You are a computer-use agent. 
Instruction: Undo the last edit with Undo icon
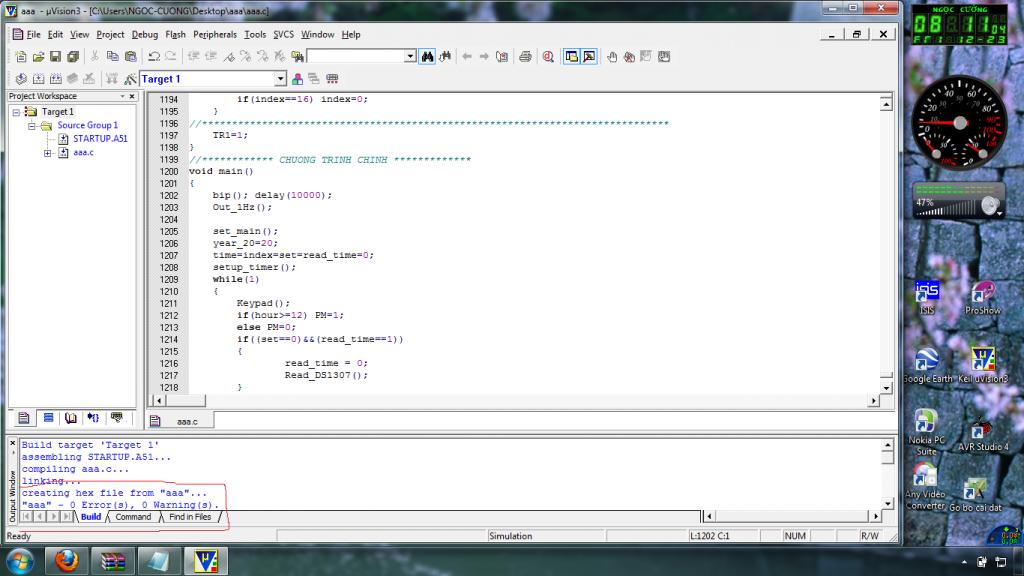tap(154, 57)
